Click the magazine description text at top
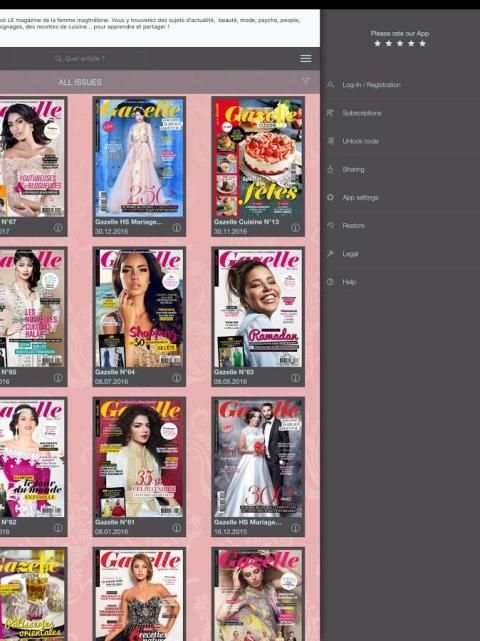480x641 pixels. (x=150, y=23)
